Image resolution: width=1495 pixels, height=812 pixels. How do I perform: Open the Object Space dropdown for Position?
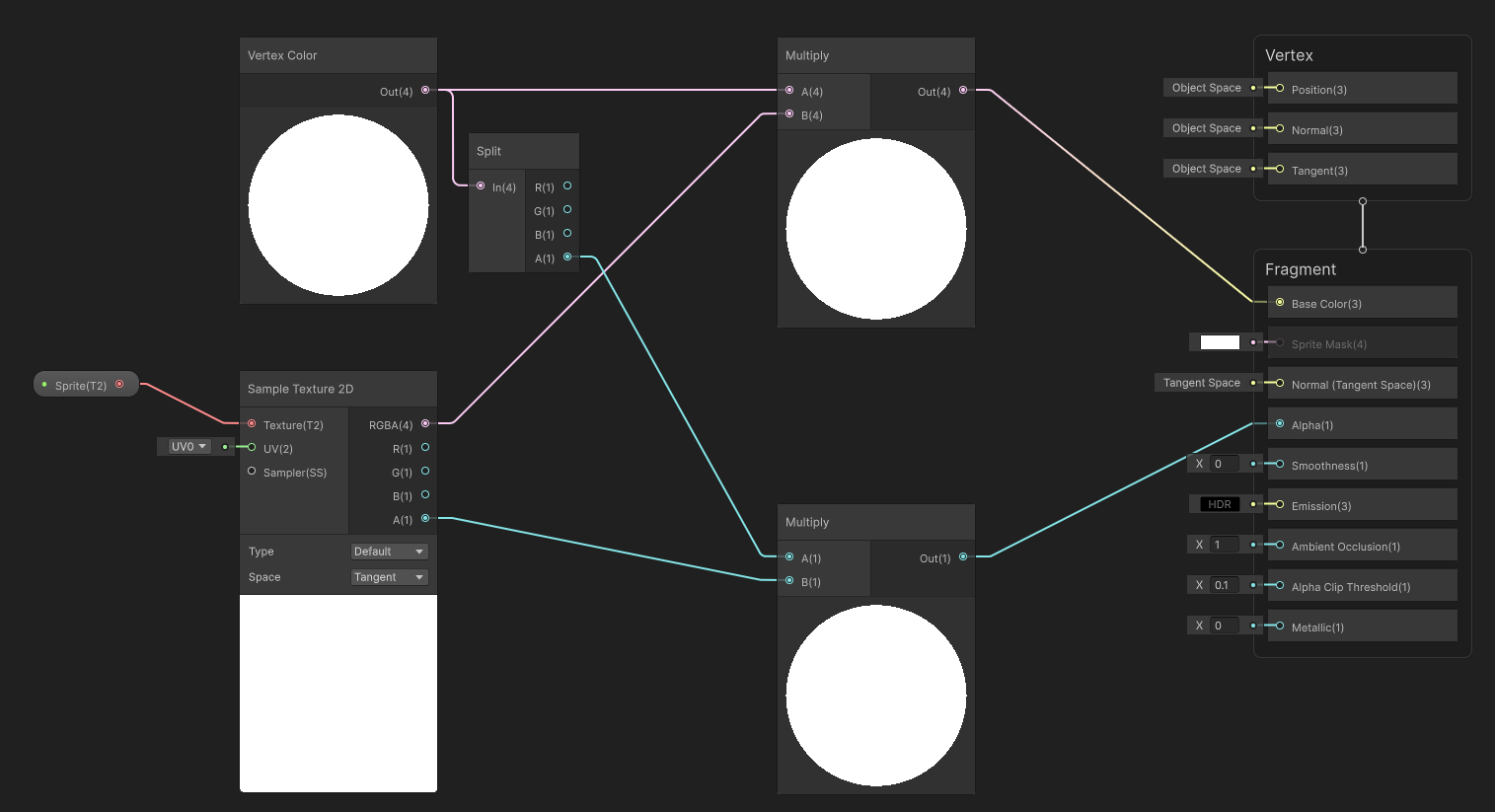pos(1208,87)
